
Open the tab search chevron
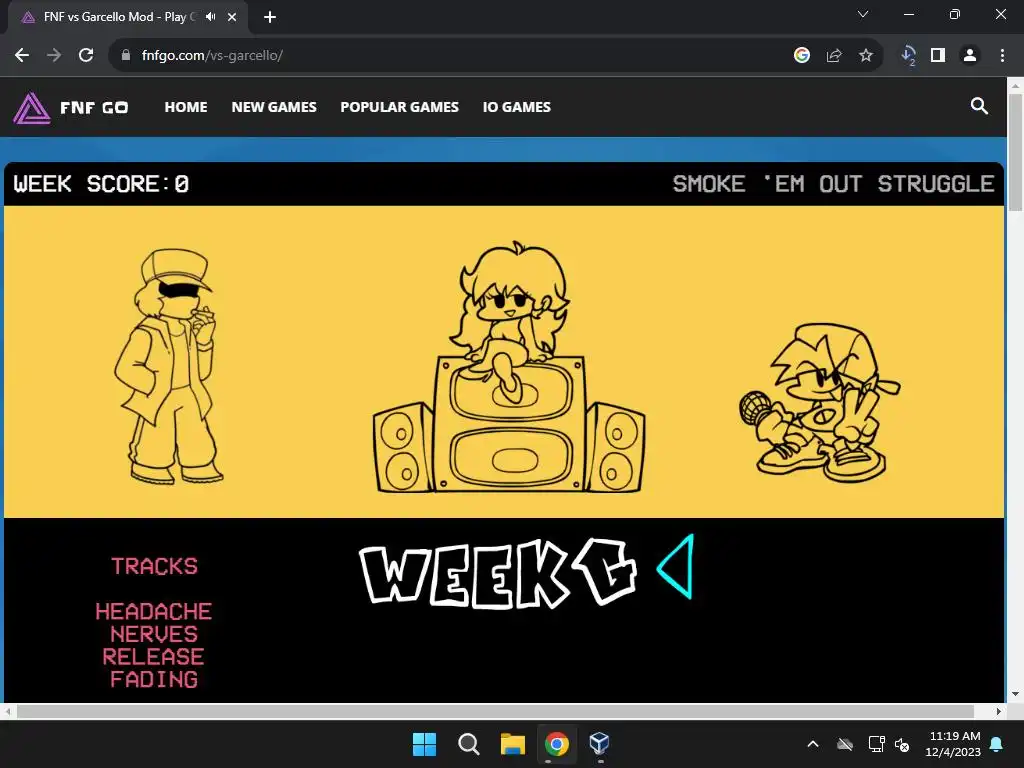(x=863, y=14)
